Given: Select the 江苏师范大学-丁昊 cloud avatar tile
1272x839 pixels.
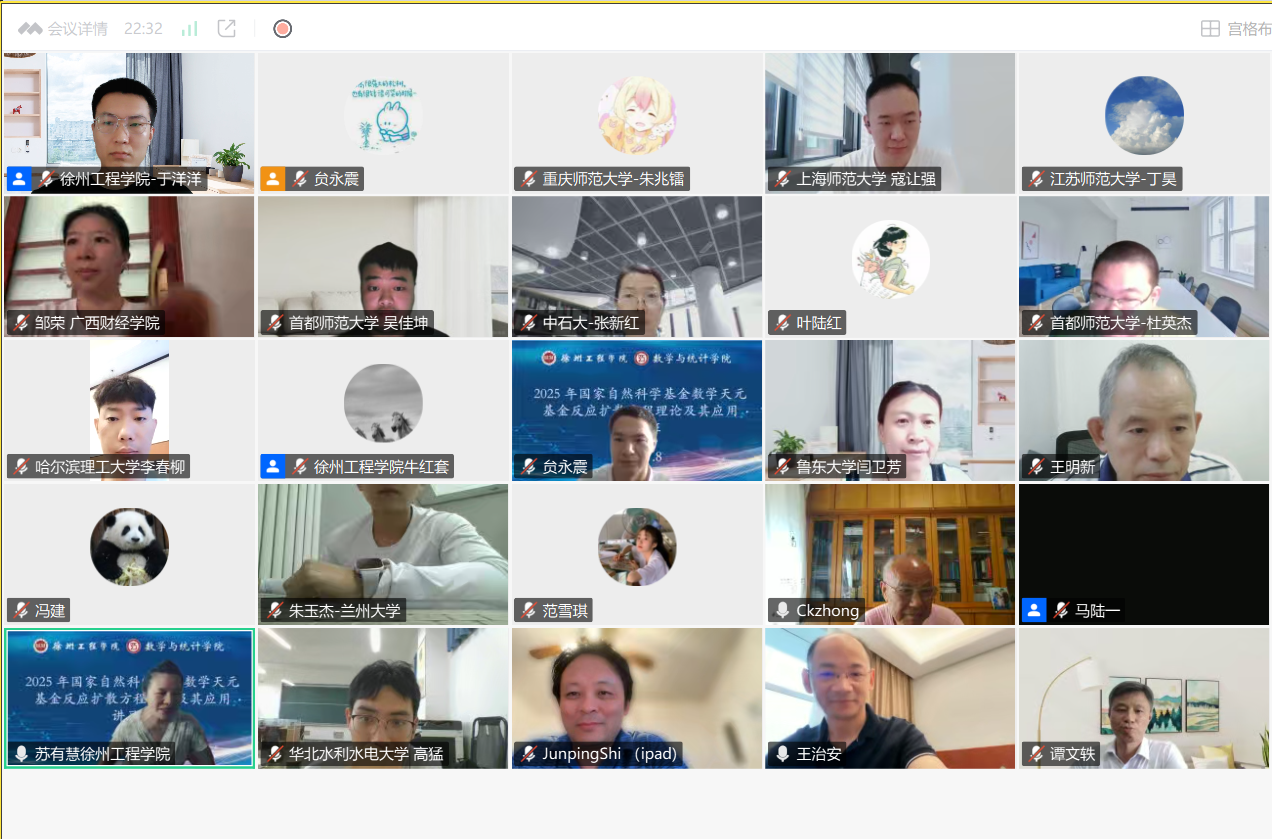Looking at the screenshot, I should [x=1144, y=115].
